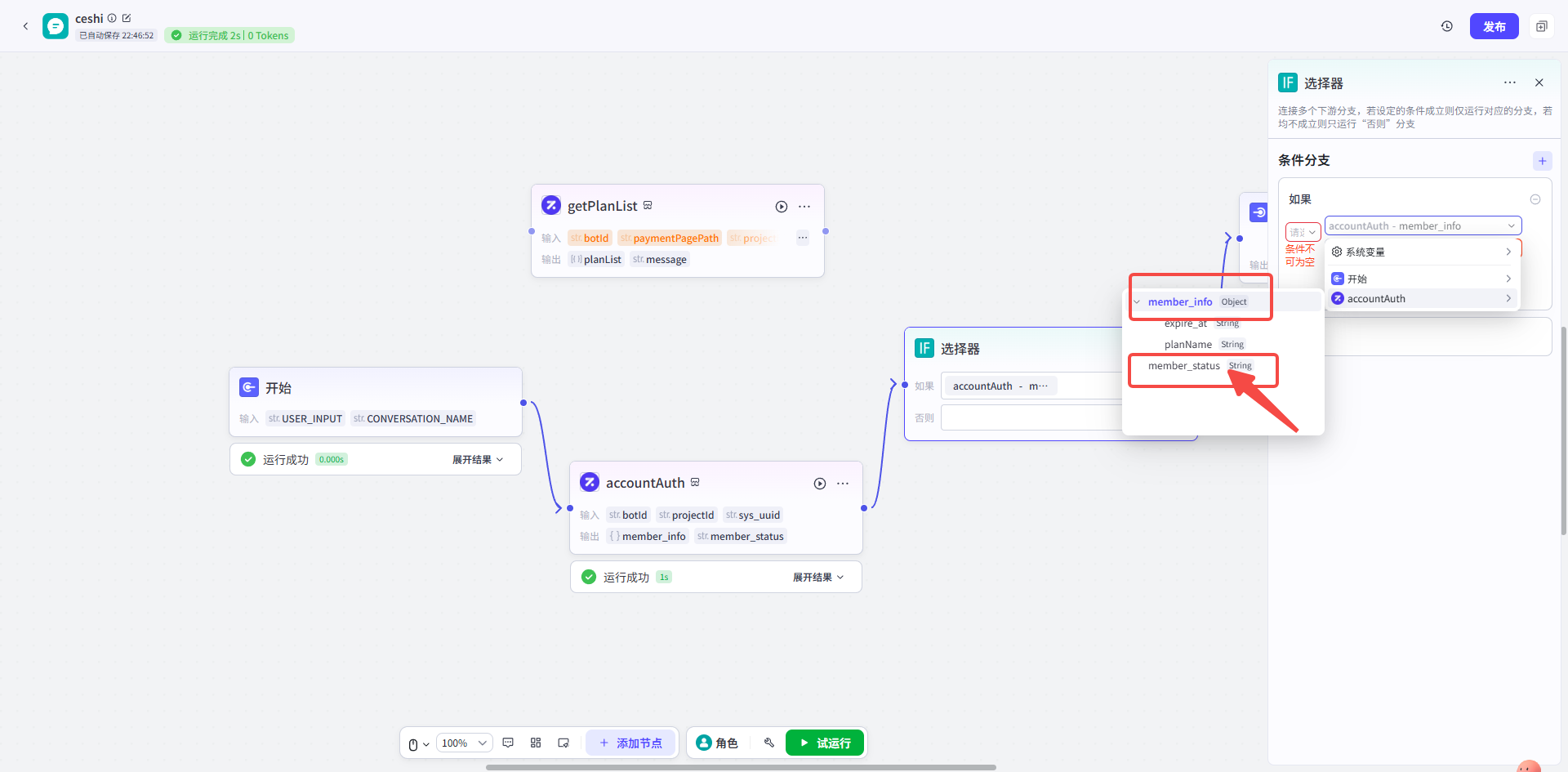Open the 100% zoom level dropdown
1568x772 pixels.
(x=464, y=743)
